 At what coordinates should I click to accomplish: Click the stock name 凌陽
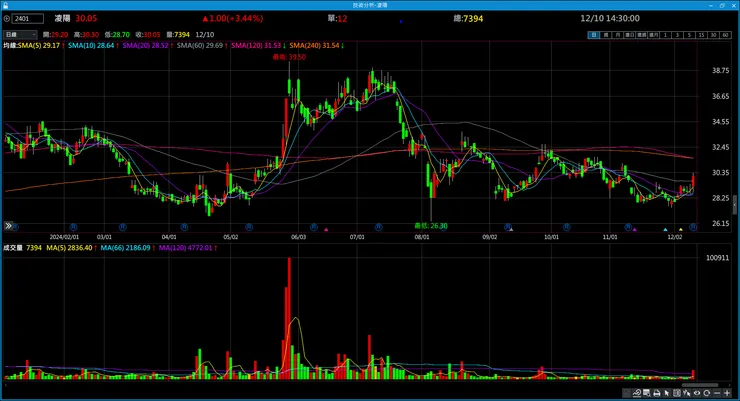pyautogui.click(x=62, y=18)
